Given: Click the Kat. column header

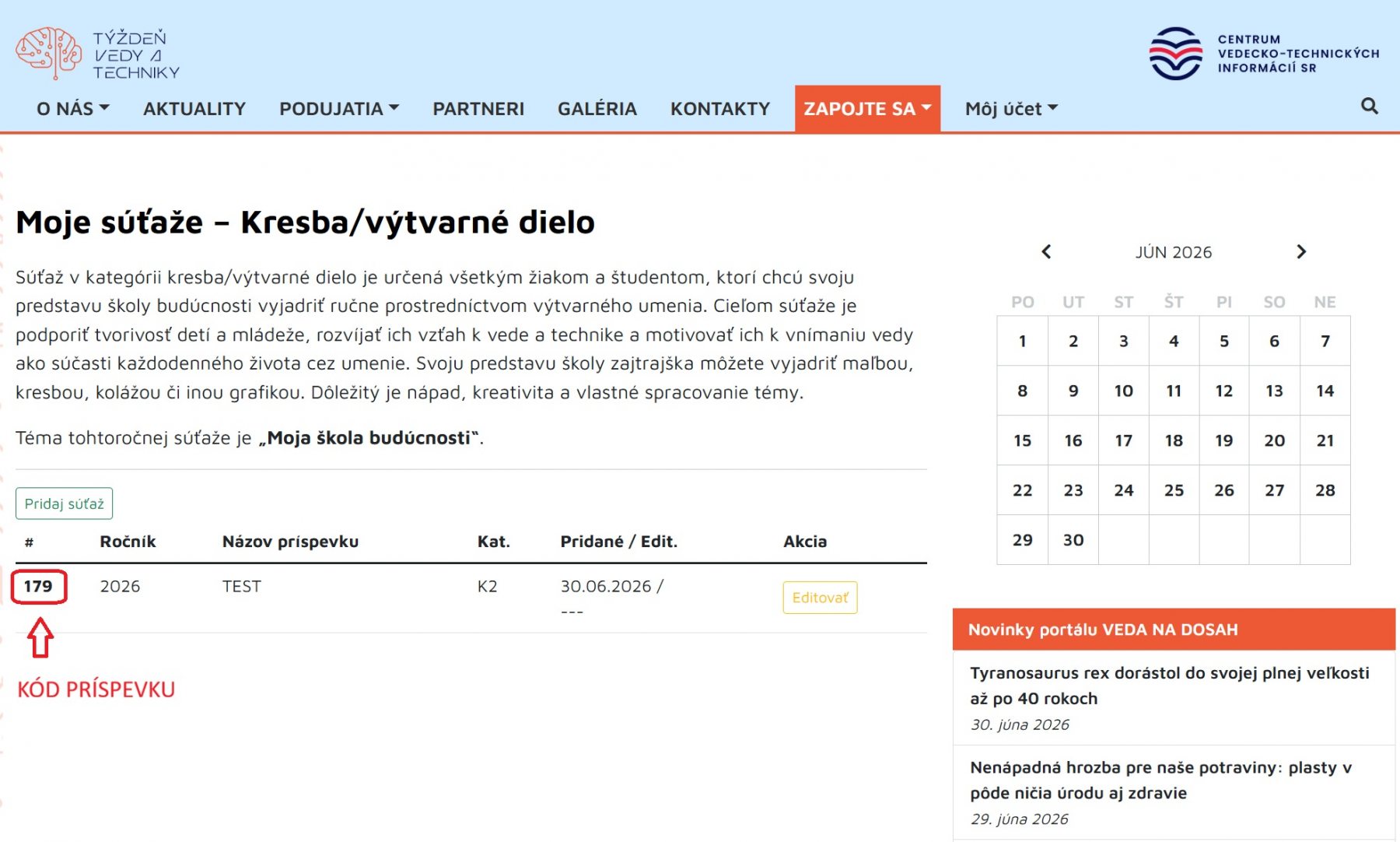Looking at the screenshot, I should pyautogui.click(x=494, y=542).
